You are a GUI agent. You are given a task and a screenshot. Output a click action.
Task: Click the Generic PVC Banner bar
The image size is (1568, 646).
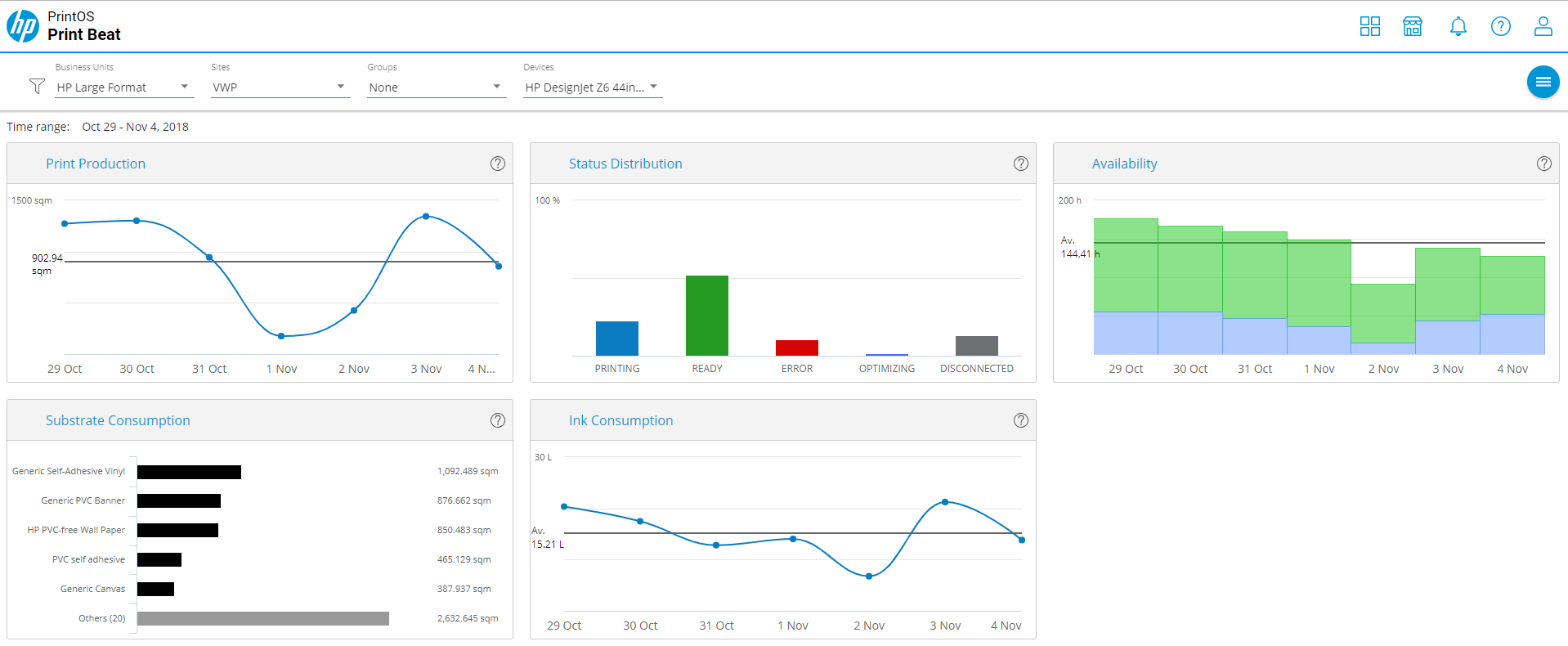coord(179,501)
